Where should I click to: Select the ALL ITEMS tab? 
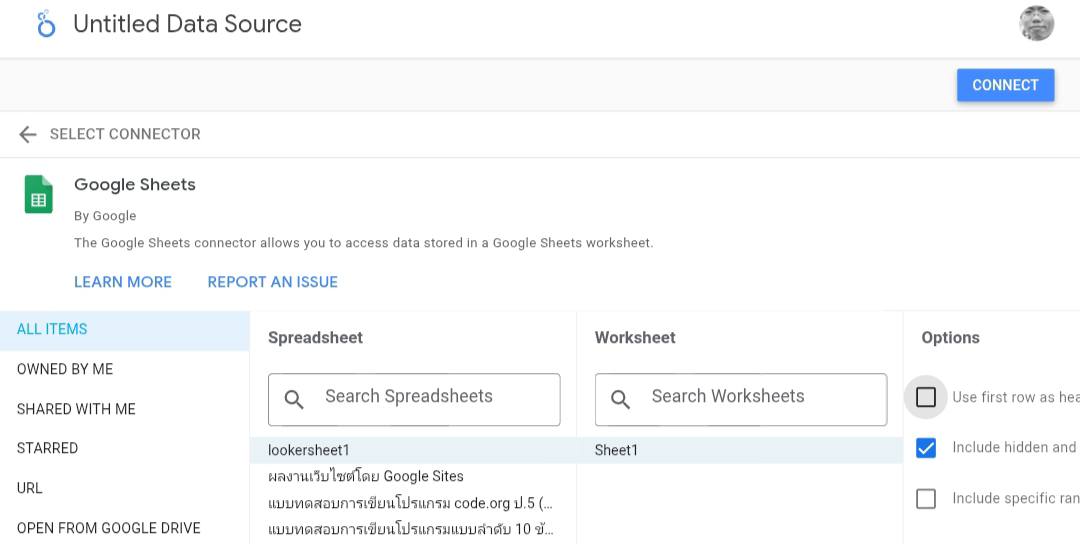pos(52,329)
